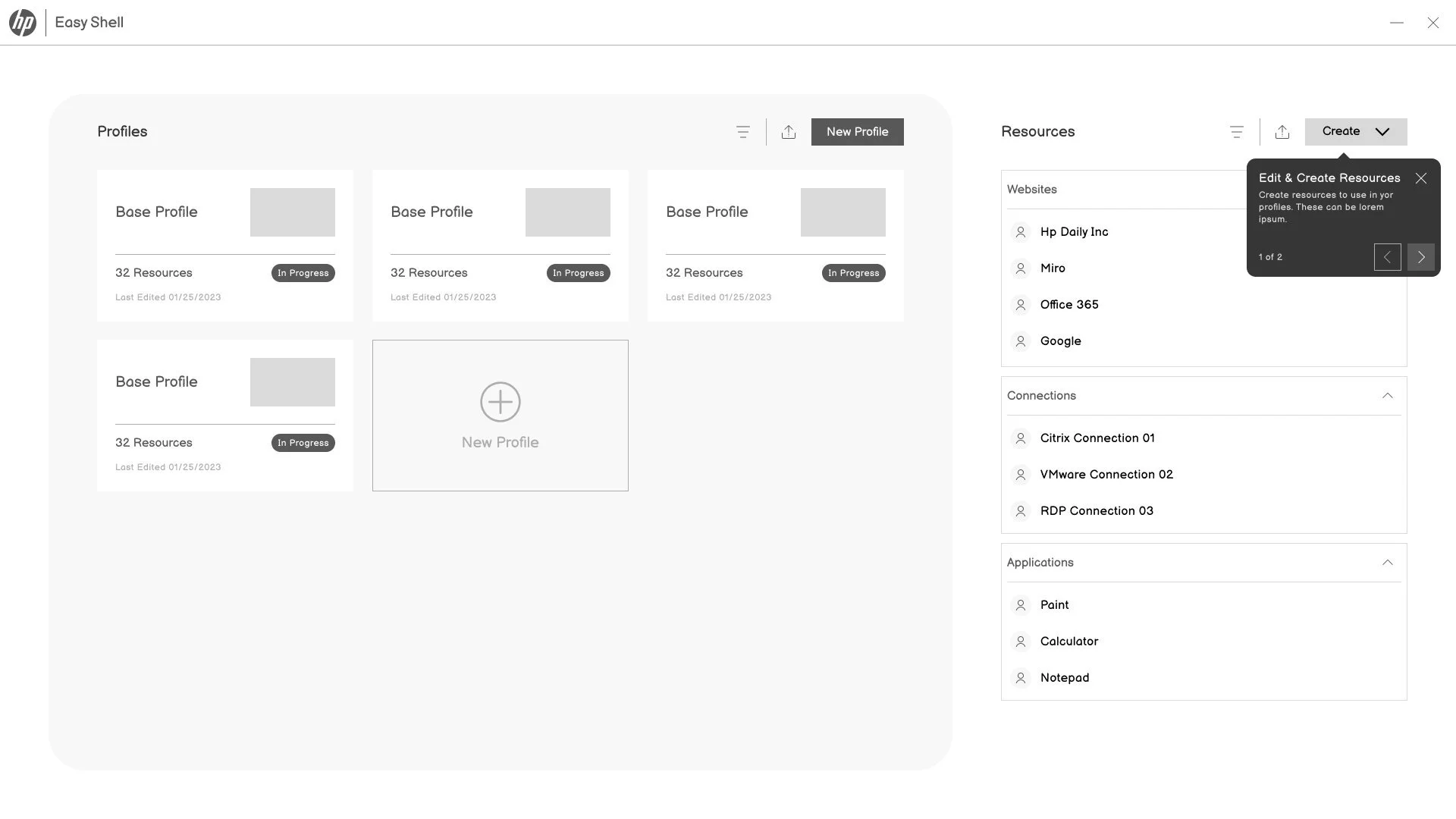Screen dimensions: 1456x819
Task: Select VMware Connection 02 resource
Action: pyautogui.click(x=1106, y=475)
